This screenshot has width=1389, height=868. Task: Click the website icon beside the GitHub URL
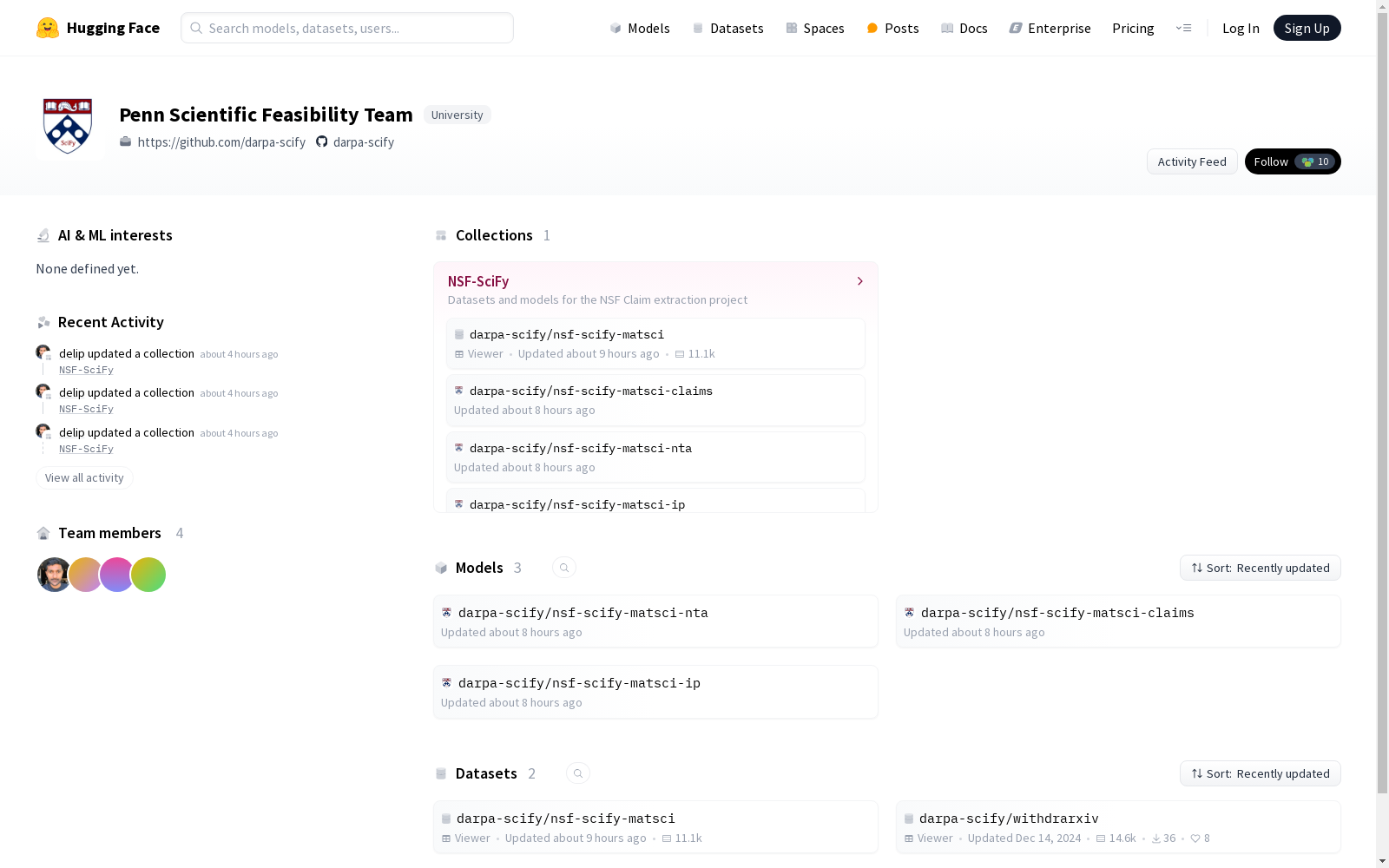126,141
